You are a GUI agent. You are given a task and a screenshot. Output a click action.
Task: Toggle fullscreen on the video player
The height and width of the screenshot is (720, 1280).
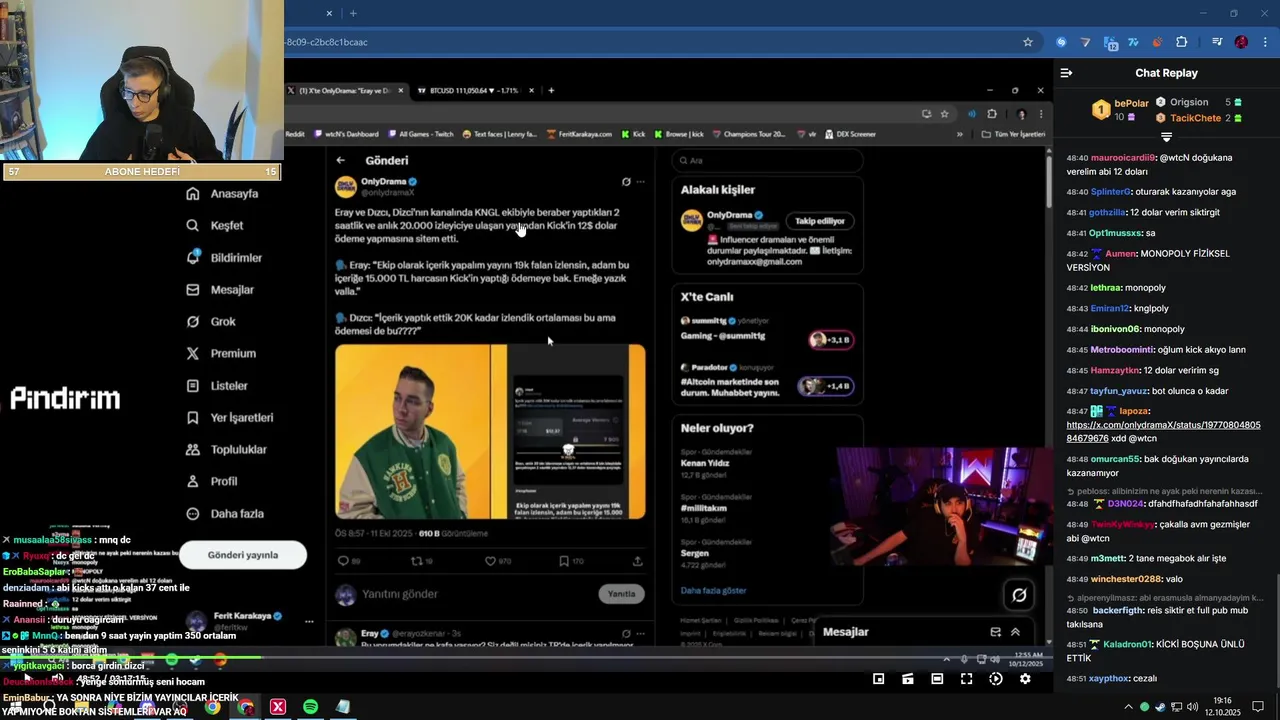click(966, 679)
